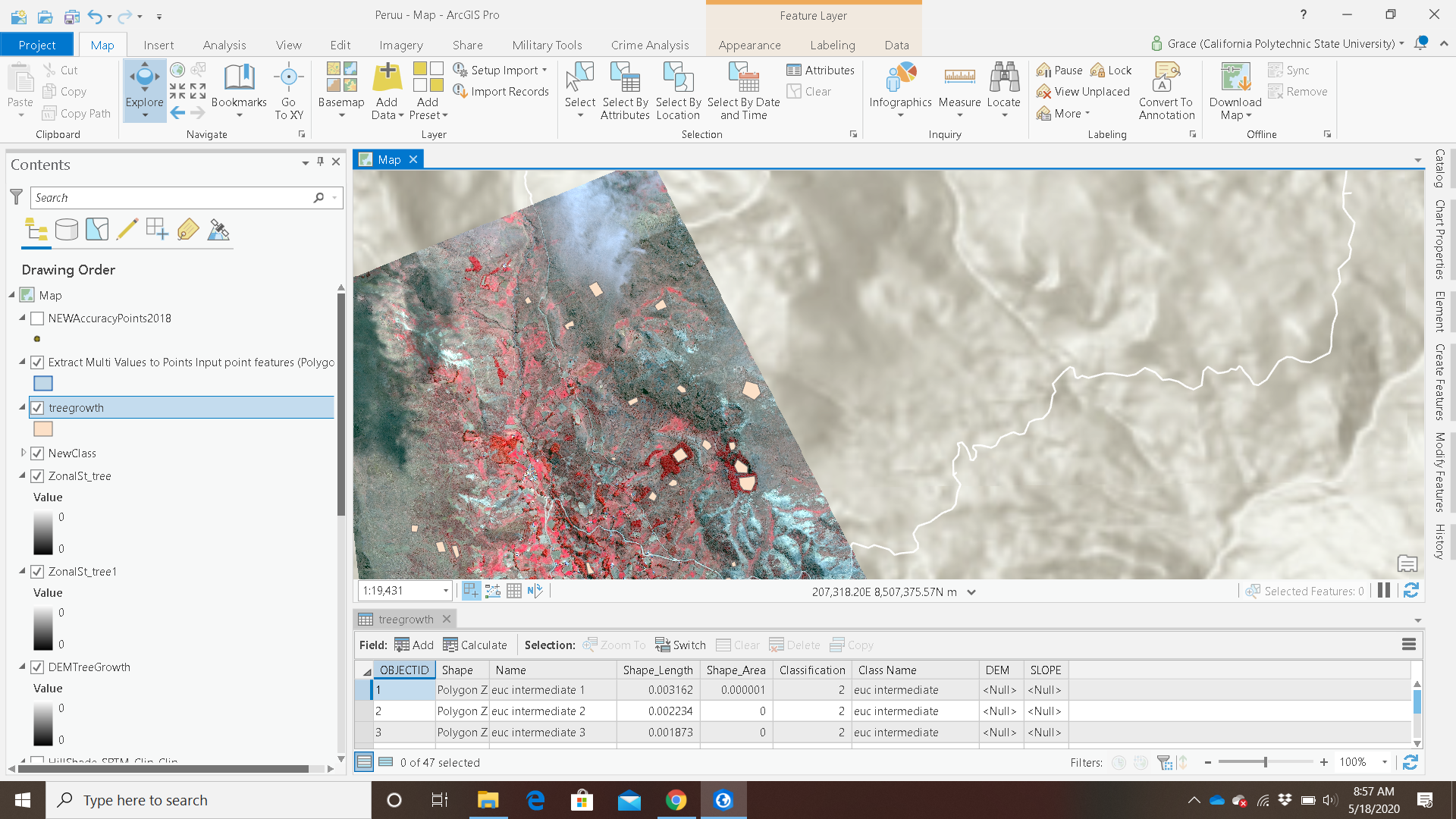Uncheck the treegrowth layer visibility
The width and height of the screenshot is (1456, 819).
(x=37, y=408)
